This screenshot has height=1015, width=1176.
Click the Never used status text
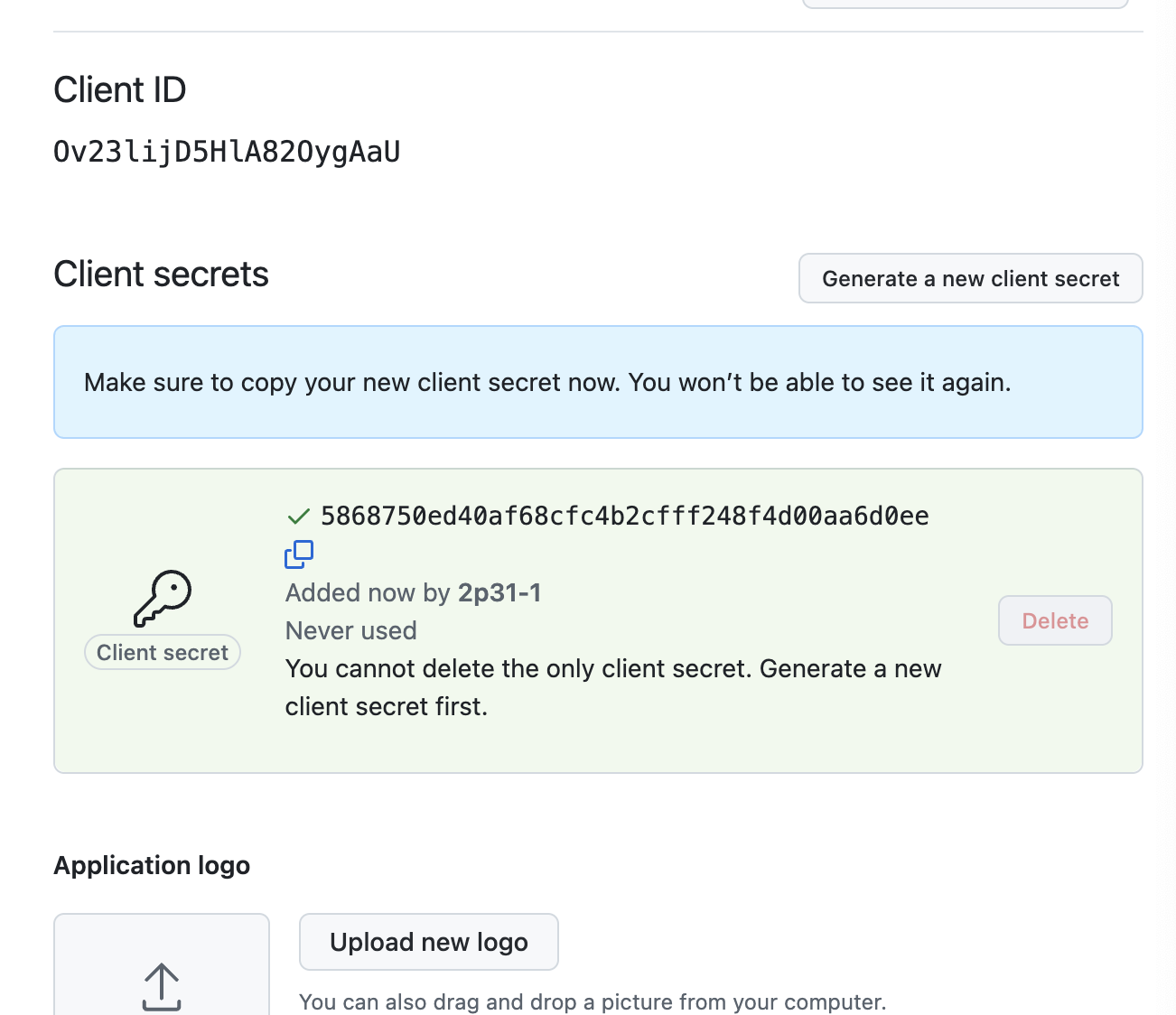point(350,630)
